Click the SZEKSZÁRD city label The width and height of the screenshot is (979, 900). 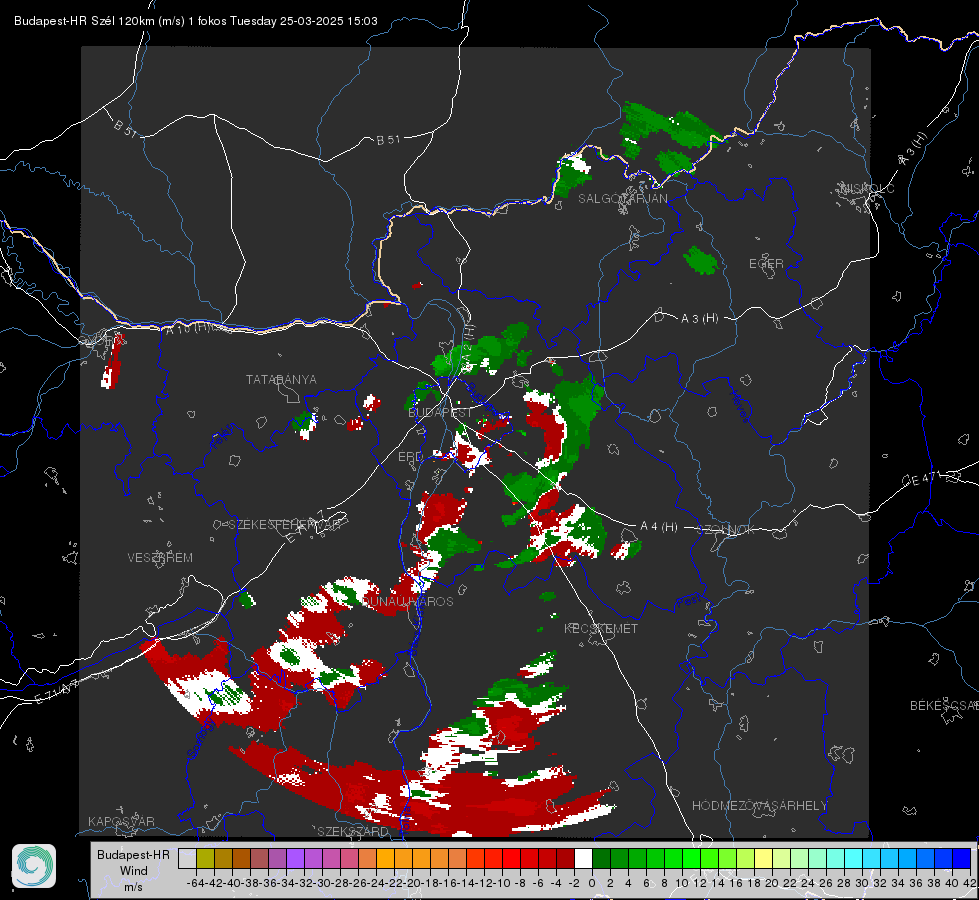pyautogui.click(x=353, y=831)
